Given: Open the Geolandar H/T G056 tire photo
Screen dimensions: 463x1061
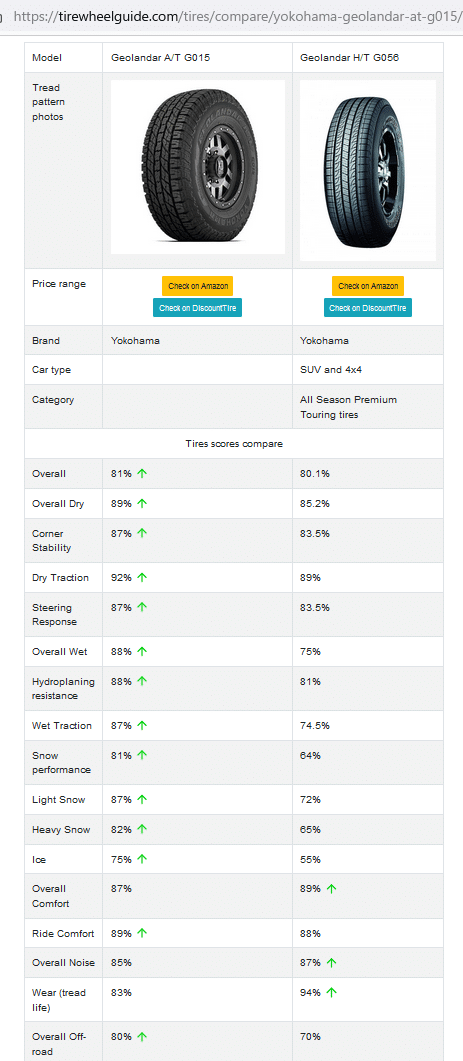Looking at the screenshot, I should [x=368, y=171].
